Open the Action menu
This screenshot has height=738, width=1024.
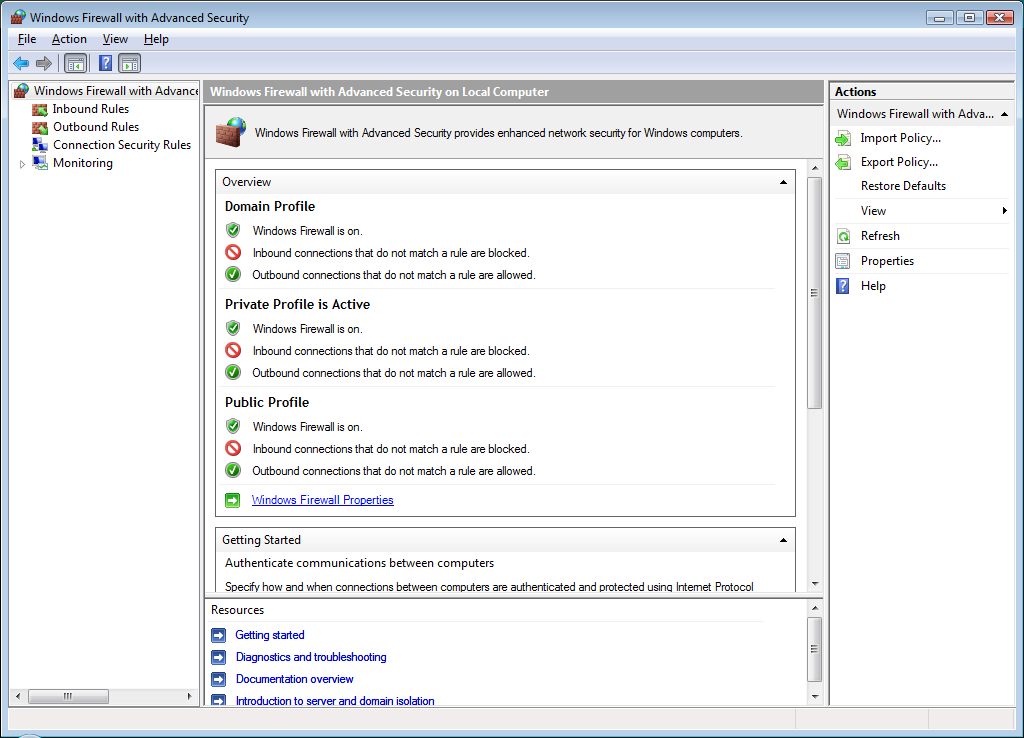tap(69, 39)
